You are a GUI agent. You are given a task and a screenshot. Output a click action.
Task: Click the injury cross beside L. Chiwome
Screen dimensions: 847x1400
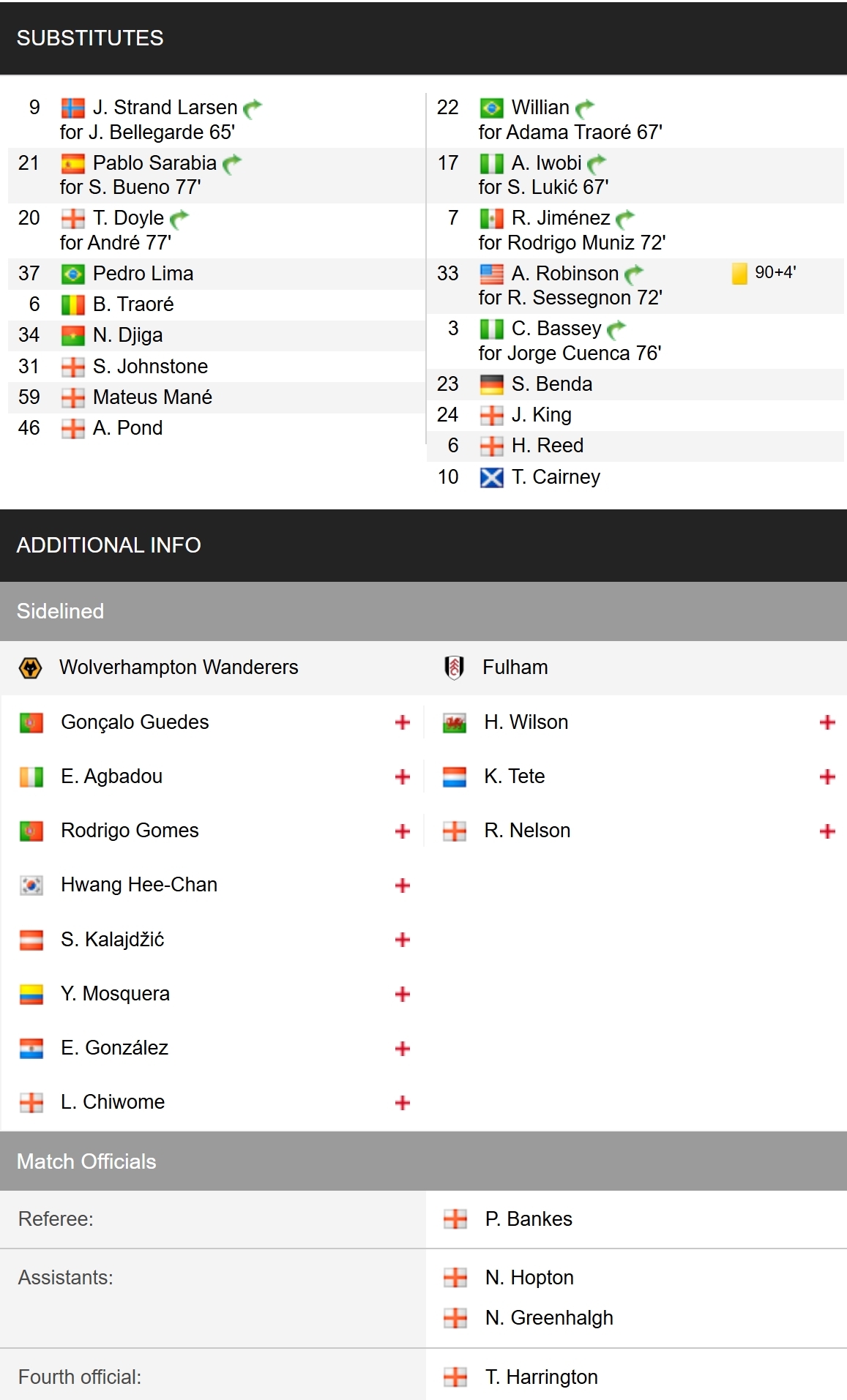pos(402,1102)
